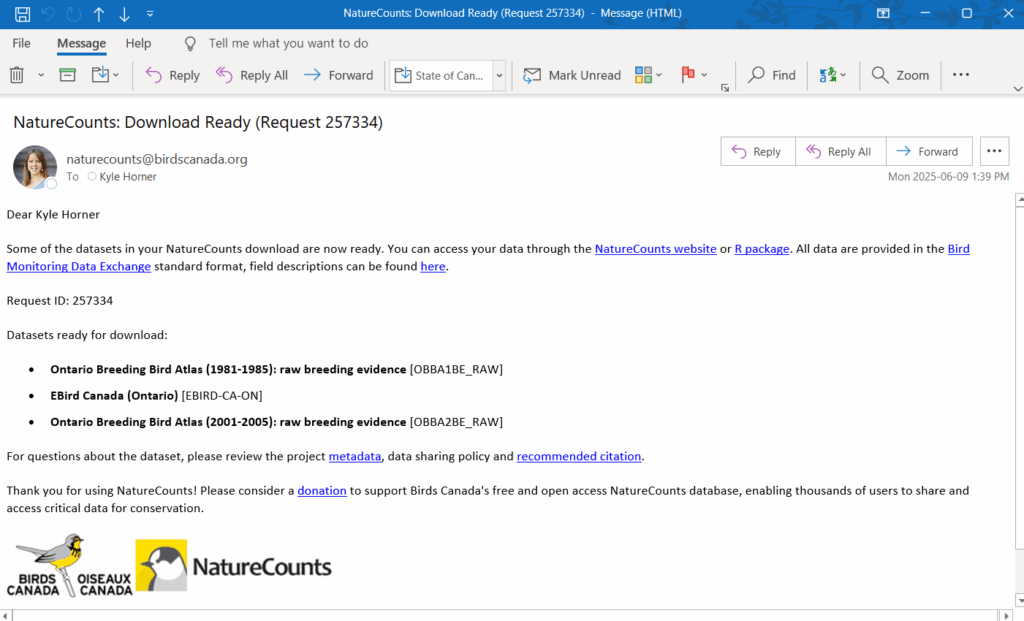Click horizontal scrollbar left arrow
The image size is (1024, 621).
click(x=6, y=616)
